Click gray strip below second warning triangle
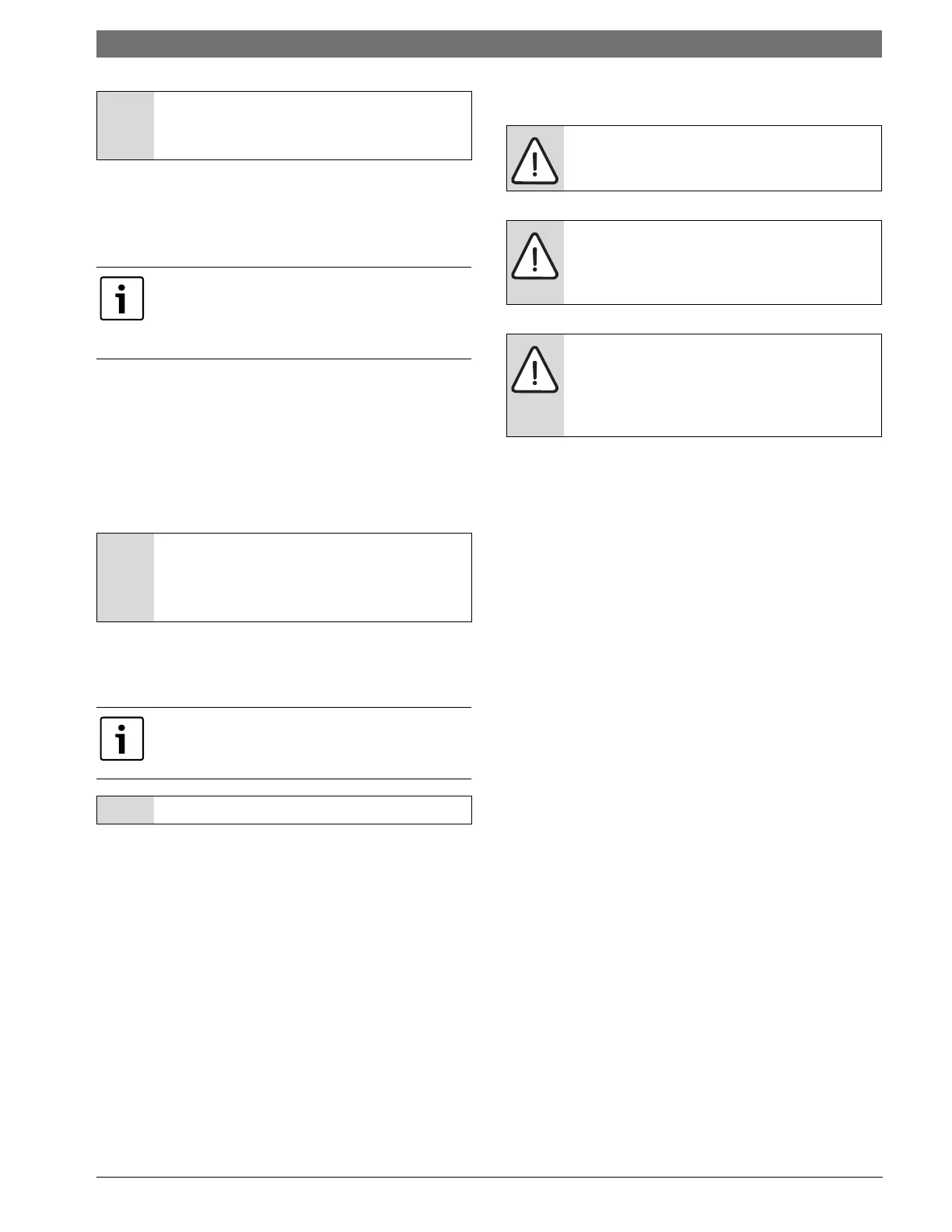The width and height of the screenshot is (952, 1232). pos(535,292)
